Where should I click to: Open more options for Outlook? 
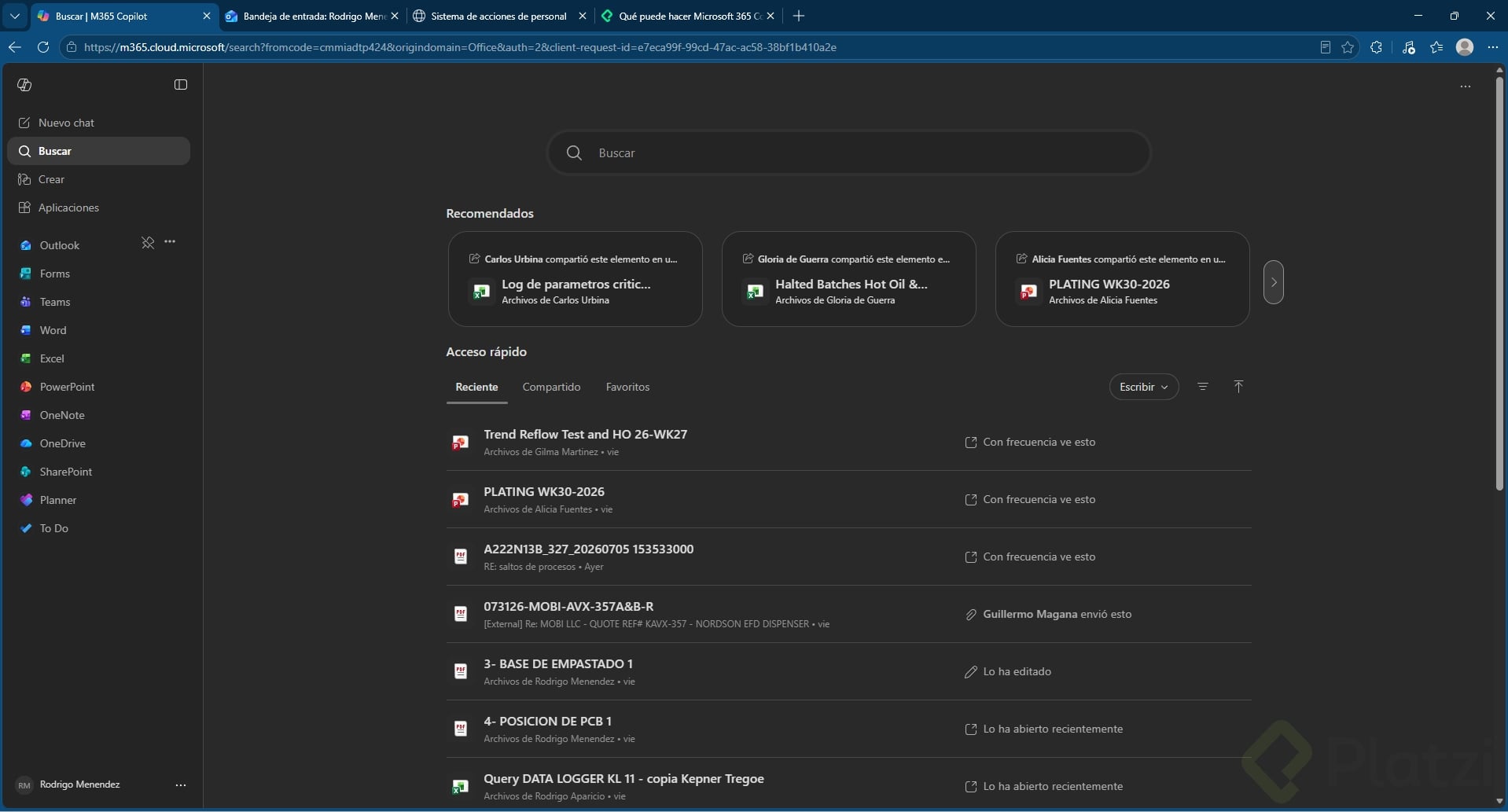pos(170,242)
